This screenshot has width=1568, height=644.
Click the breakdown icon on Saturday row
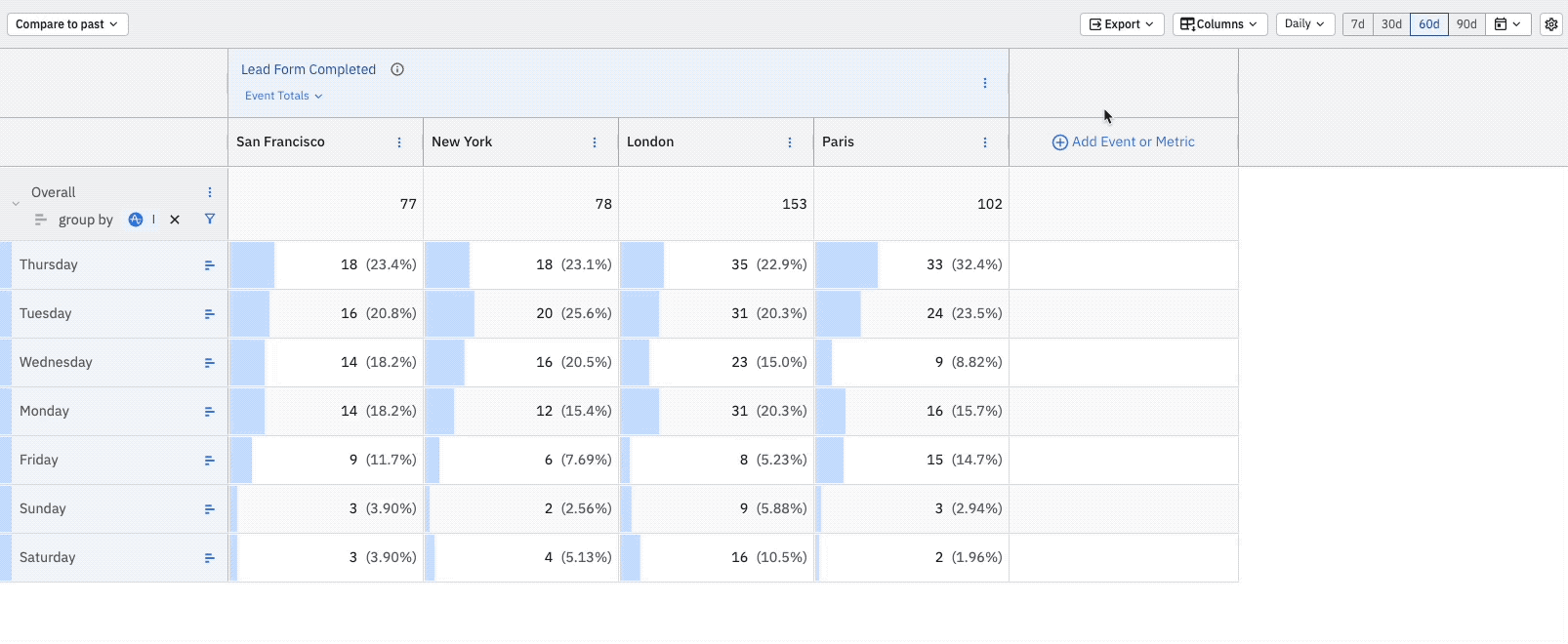pos(209,558)
